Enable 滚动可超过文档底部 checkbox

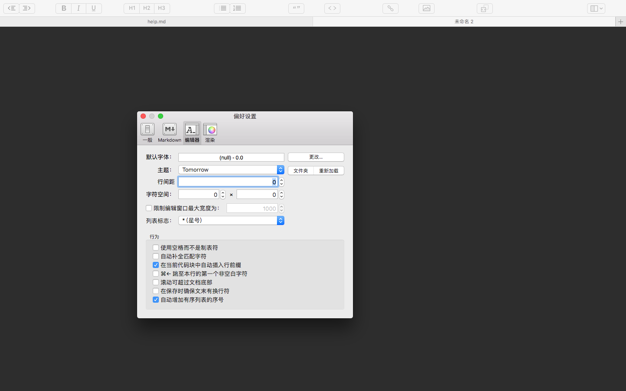pyautogui.click(x=156, y=282)
